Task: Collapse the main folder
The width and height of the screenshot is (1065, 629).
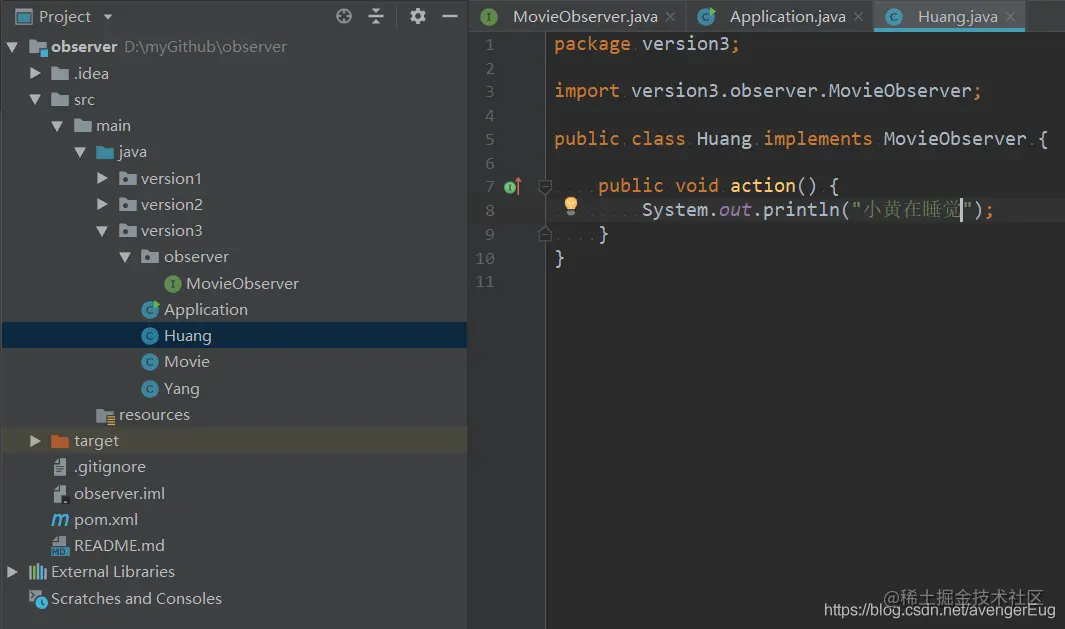Action: [x=58, y=126]
